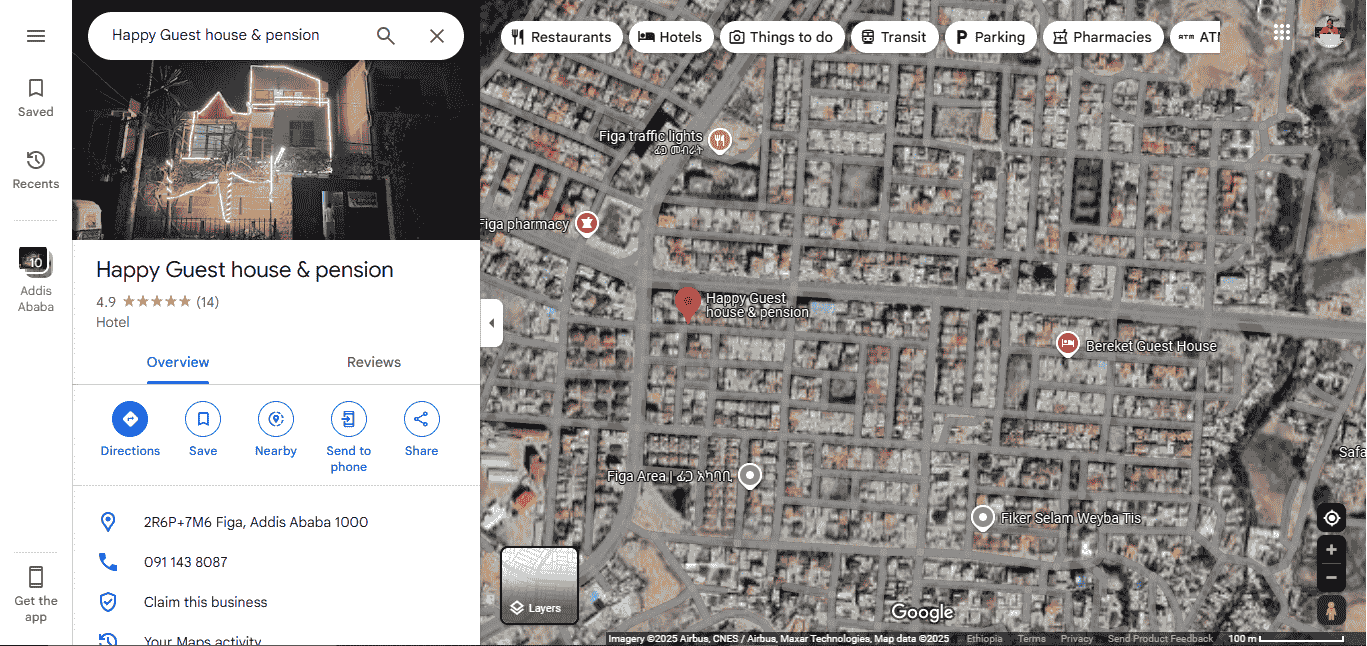
Task: Open the Layers map type switcher
Action: tap(539, 585)
